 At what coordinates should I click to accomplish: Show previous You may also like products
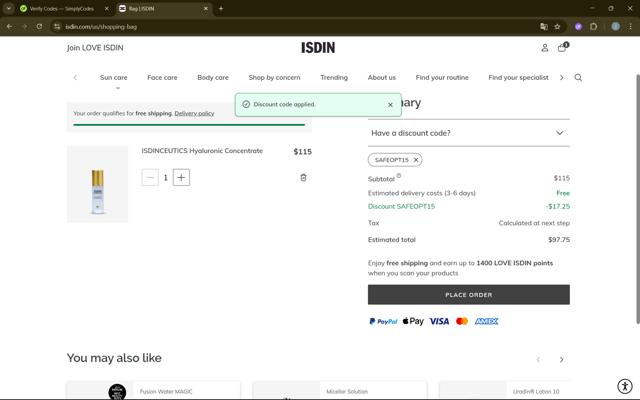(538, 360)
